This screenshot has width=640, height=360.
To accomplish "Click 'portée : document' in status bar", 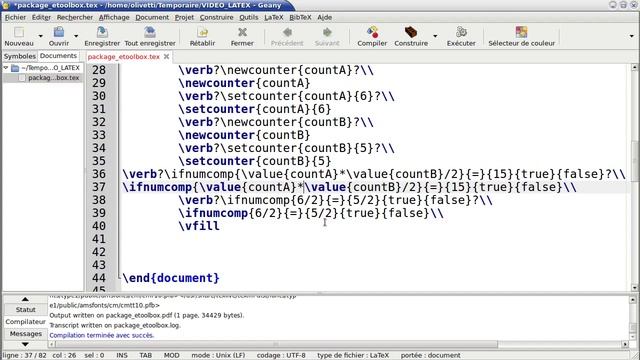I will [431, 355].
